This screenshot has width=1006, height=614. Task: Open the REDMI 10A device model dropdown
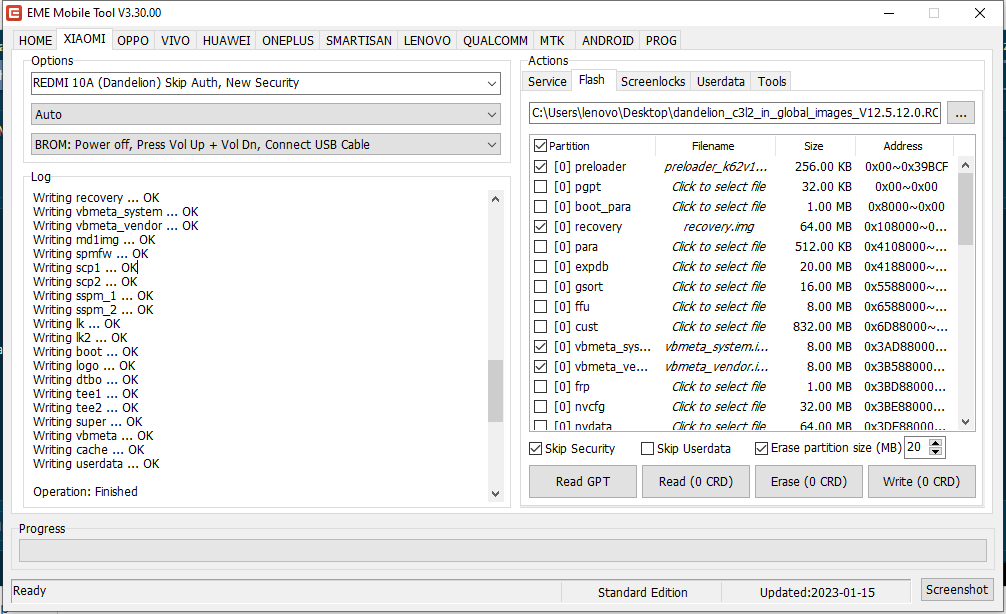tap(266, 83)
